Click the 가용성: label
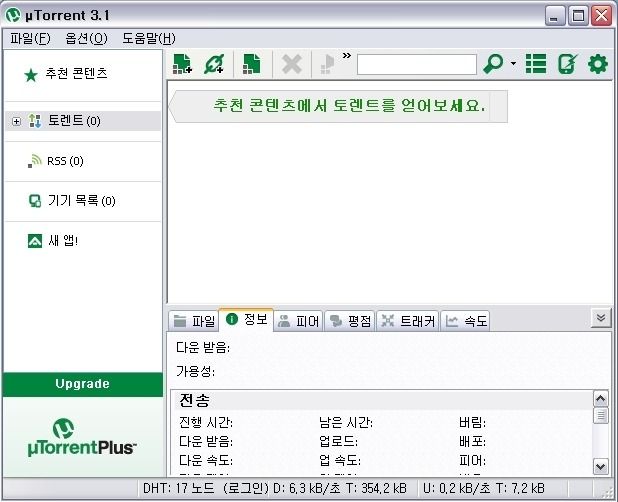Screen dimensions: 618x502 195,371
